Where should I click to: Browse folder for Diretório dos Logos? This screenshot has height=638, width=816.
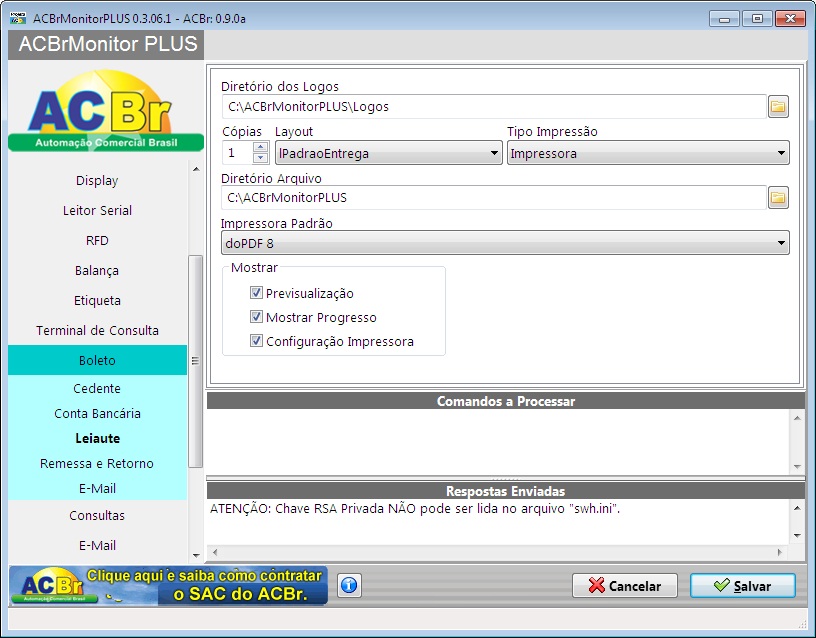point(778,107)
